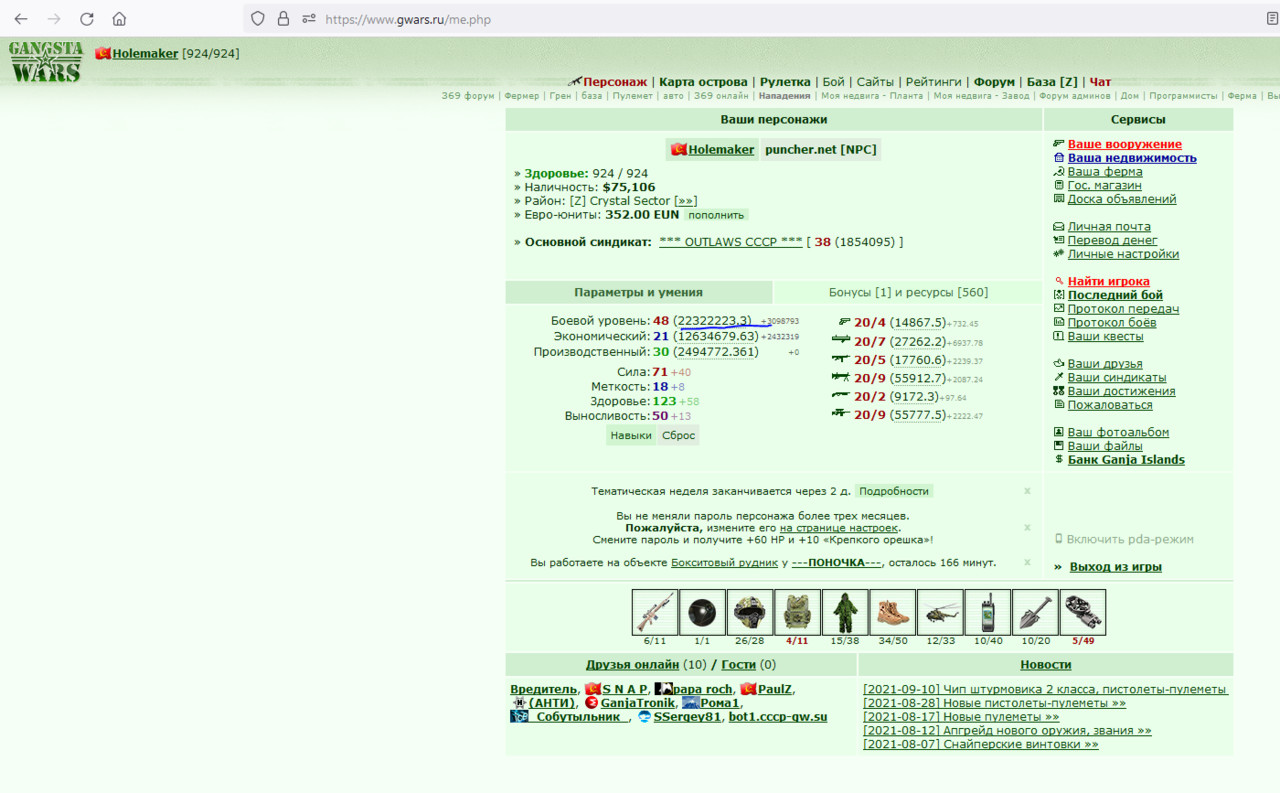Open news item Снайперские винтовки
1280x793 pixels.
click(980, 745)
